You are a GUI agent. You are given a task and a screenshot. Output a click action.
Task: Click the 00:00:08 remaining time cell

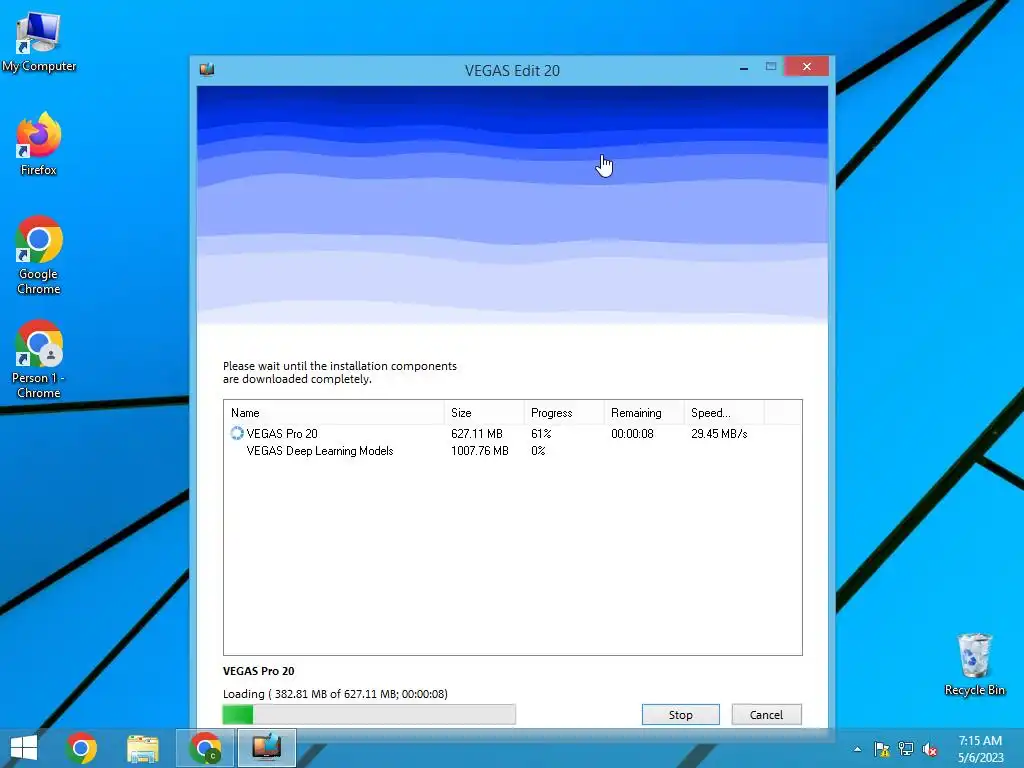[632, 434]
